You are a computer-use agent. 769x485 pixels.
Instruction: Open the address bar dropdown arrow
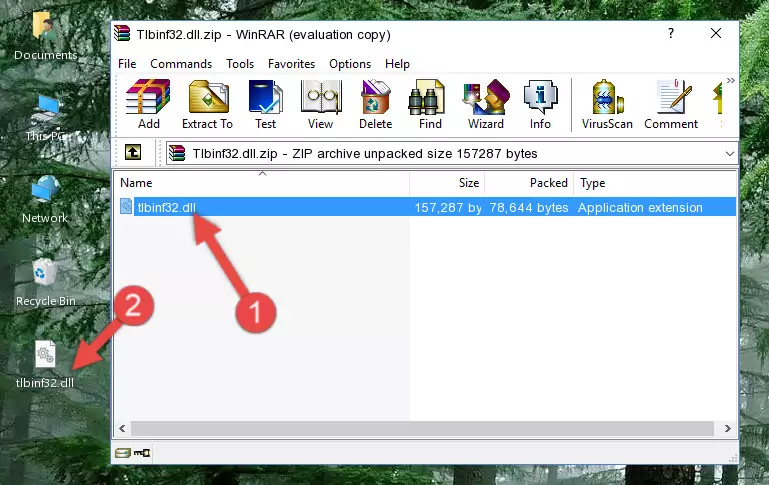coord(729,154)
